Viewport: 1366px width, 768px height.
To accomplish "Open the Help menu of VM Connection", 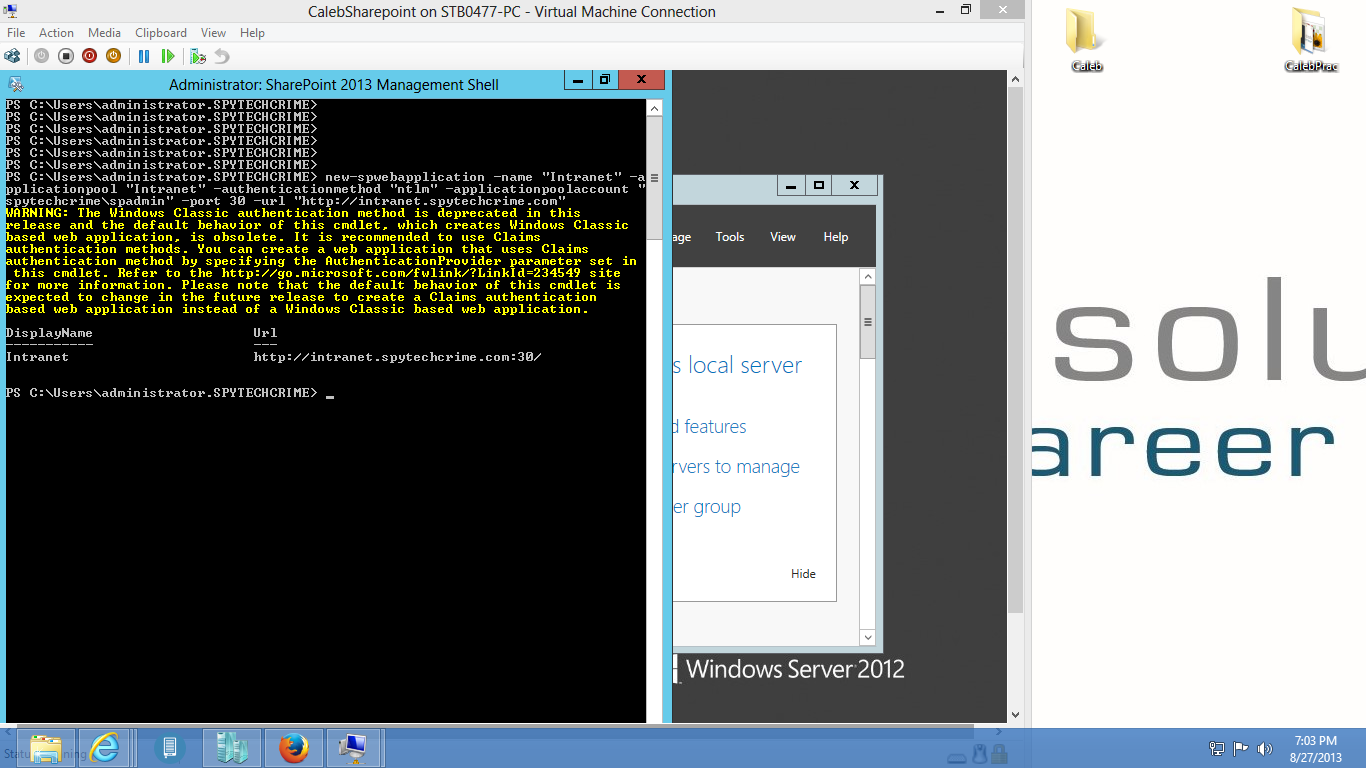I will coord(252,33).
